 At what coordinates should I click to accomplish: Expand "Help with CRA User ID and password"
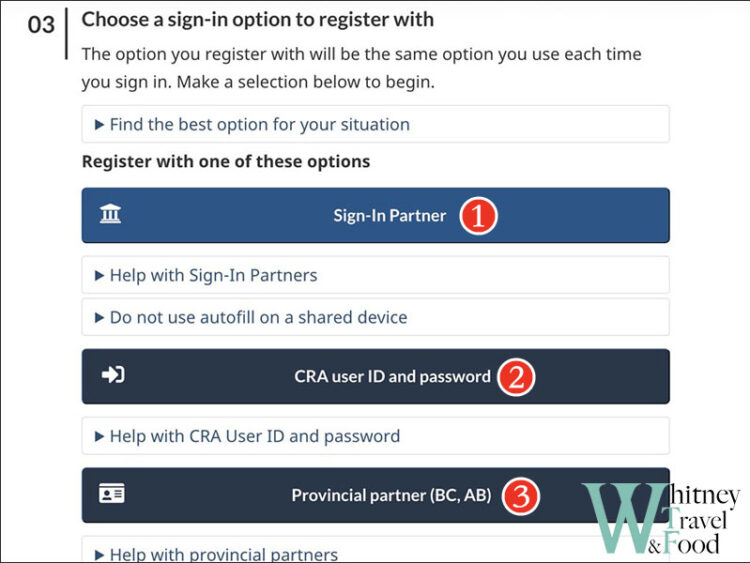click(x=254, y=436)
